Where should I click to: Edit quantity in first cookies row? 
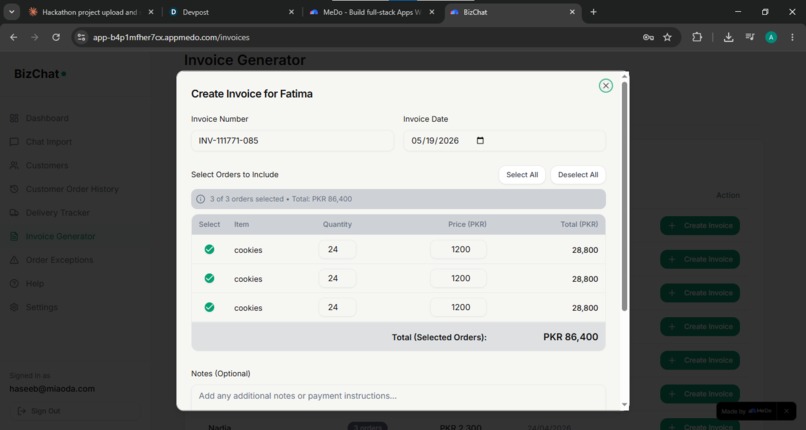[337, 250]
